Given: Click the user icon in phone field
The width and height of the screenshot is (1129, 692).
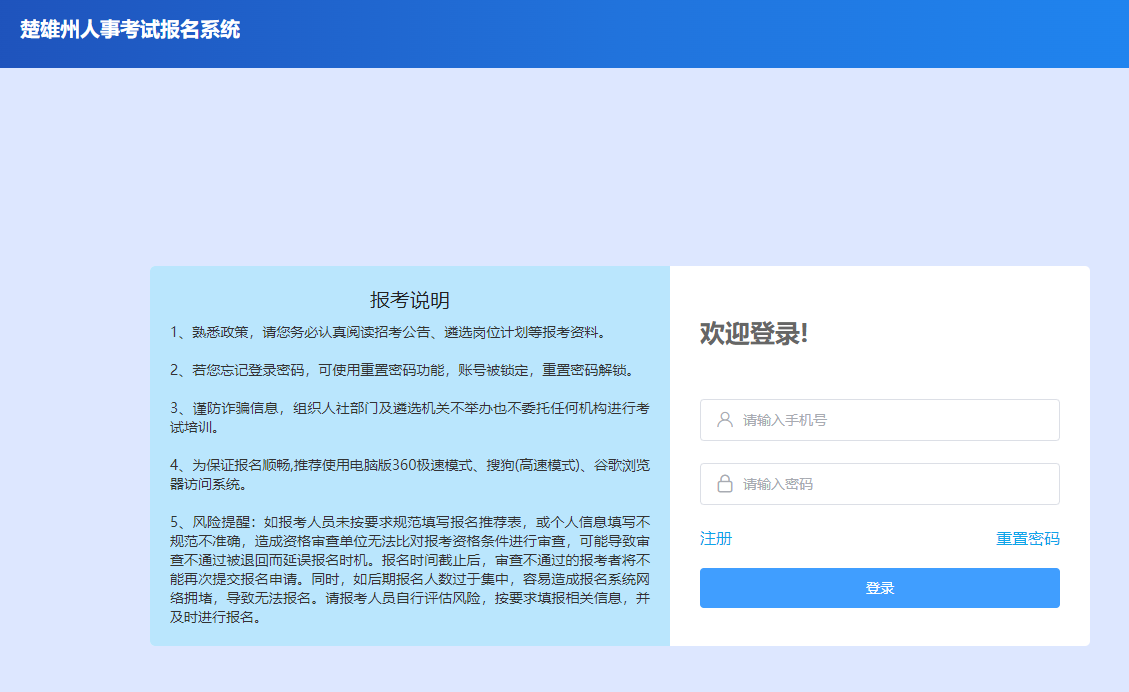Looking at the screenshot, I should pyautogui.click(x=725, y=420).
